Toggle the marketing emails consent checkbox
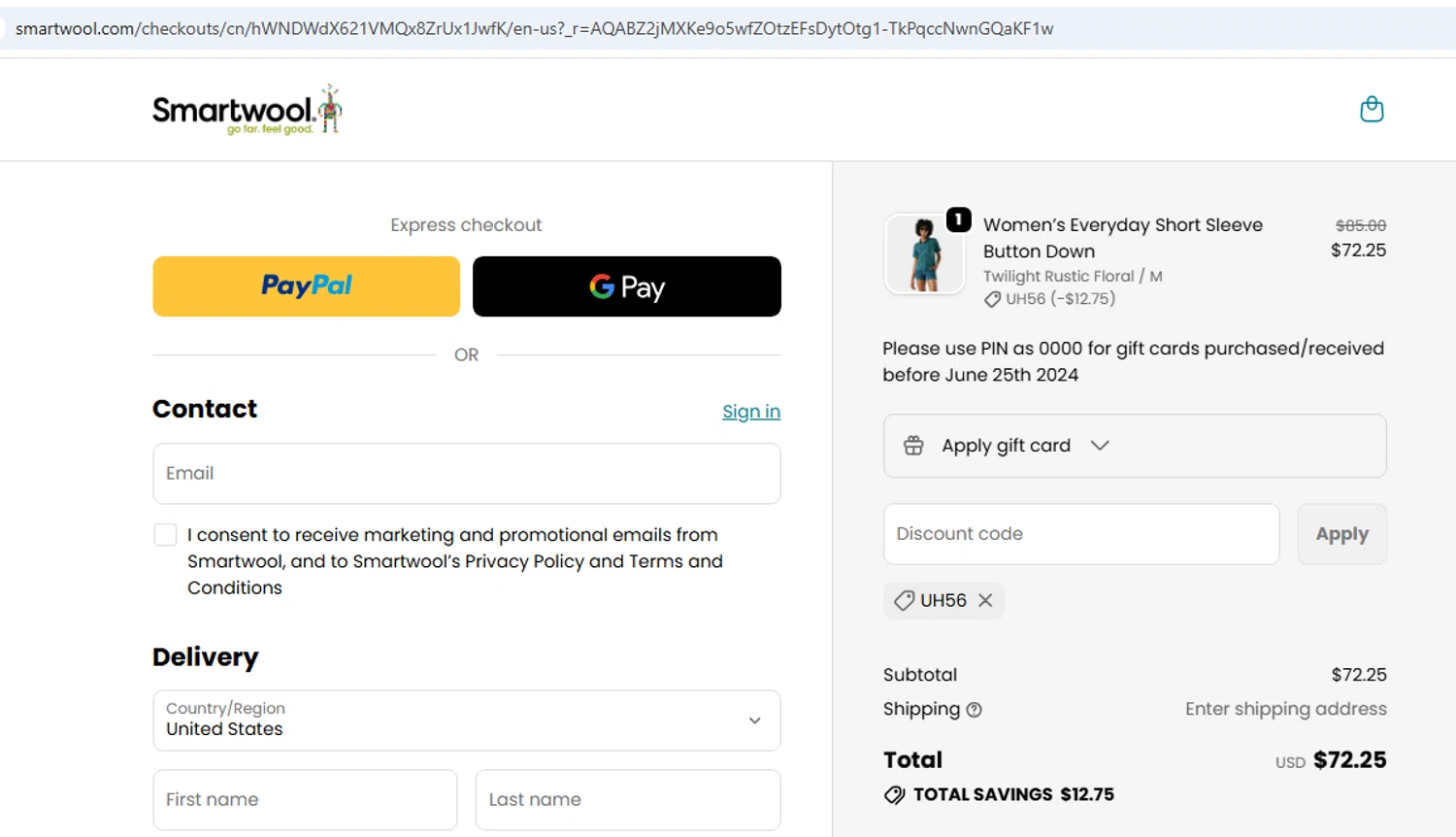Image resolution: width=1456 pixels, height=837 pixels. point(165,535)
